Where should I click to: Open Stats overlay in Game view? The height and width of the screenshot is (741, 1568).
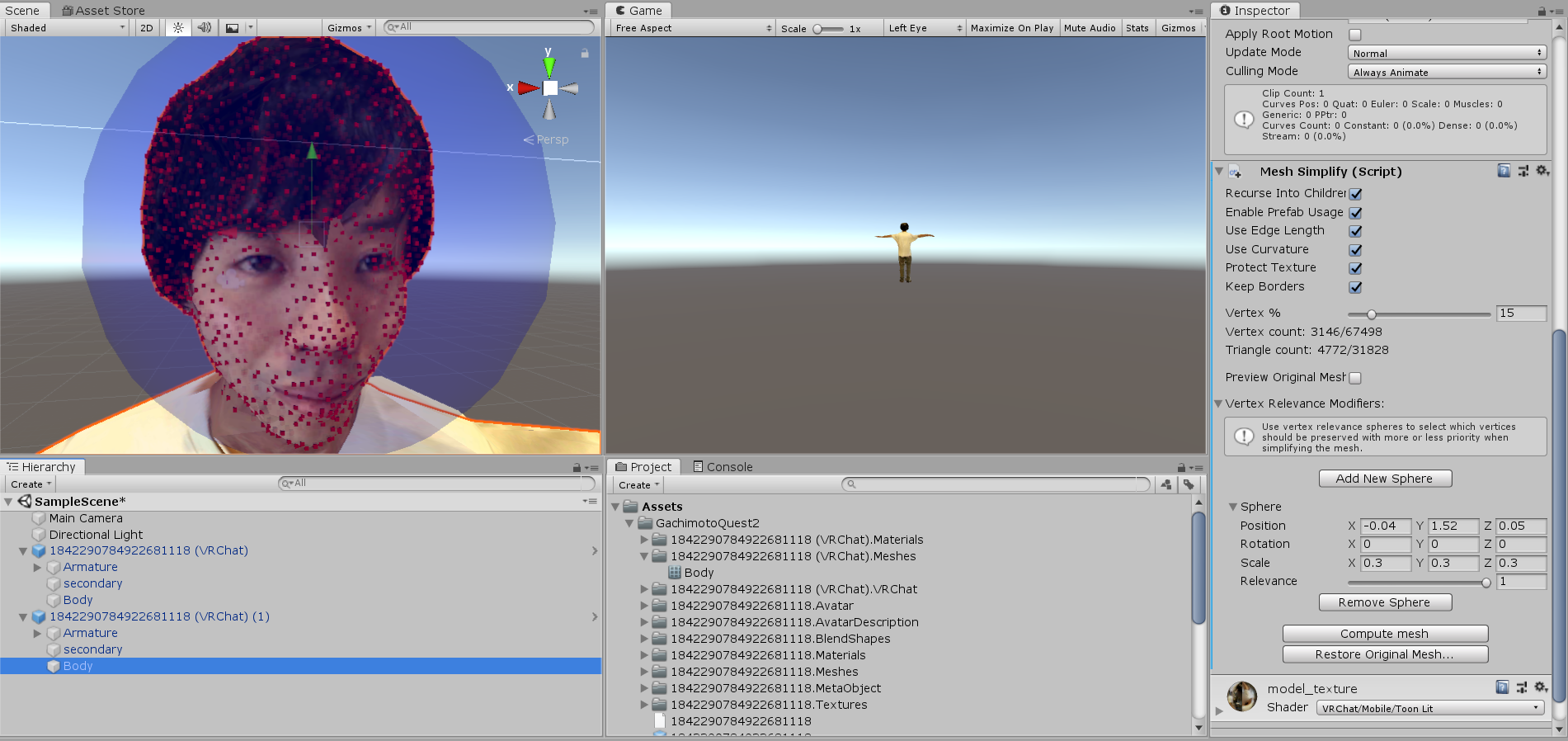[1137, 27]
